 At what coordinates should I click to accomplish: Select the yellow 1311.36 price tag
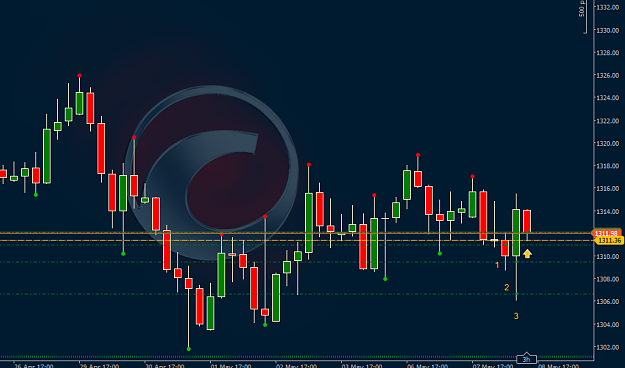(x=609, y=240)
